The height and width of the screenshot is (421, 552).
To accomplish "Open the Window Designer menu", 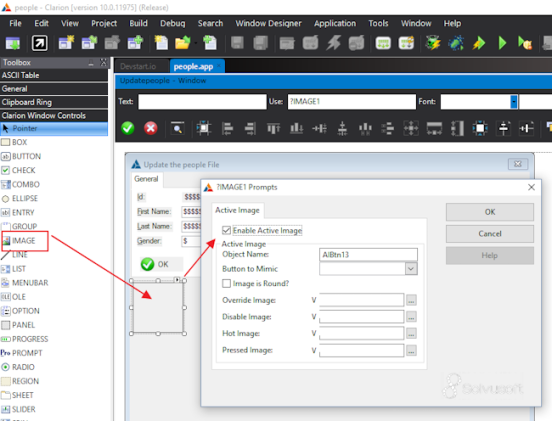I will pos(268,24).
